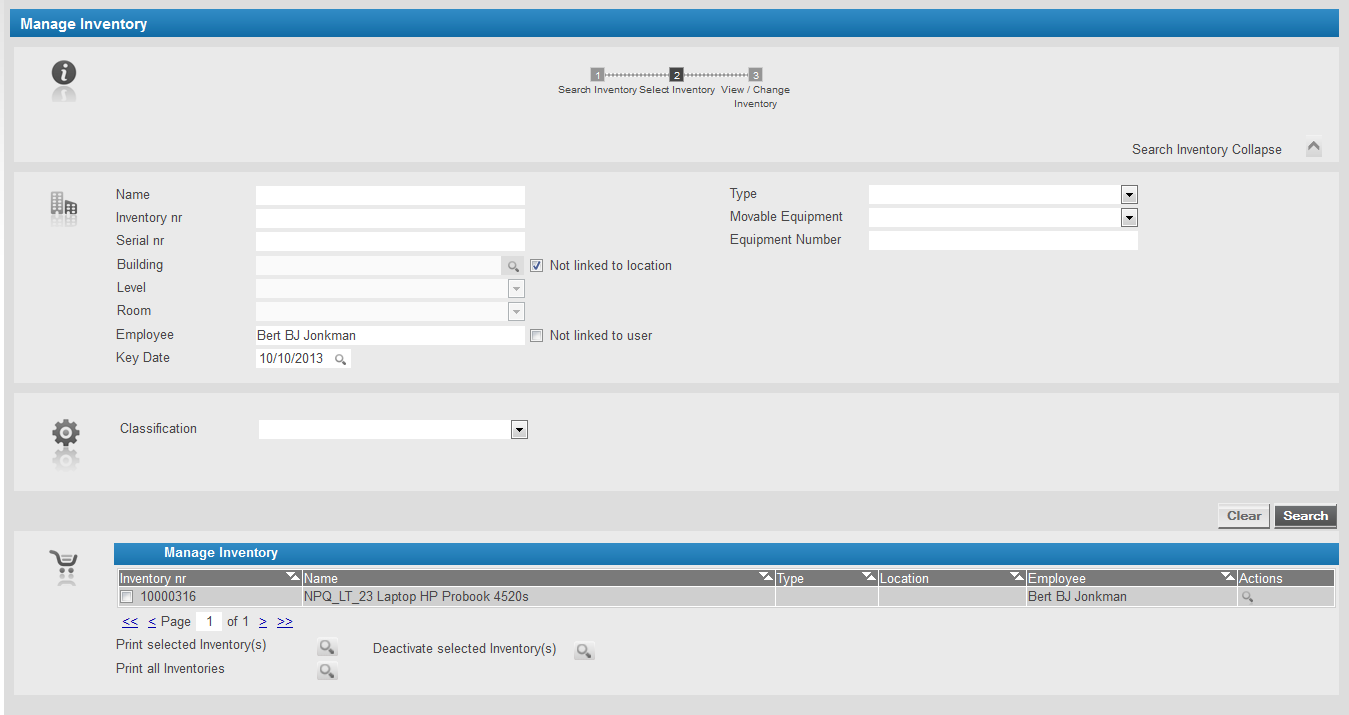This screenshot has height=715, width=1349.
Task: Click the Print all Inventories icon
Action: 327,671
